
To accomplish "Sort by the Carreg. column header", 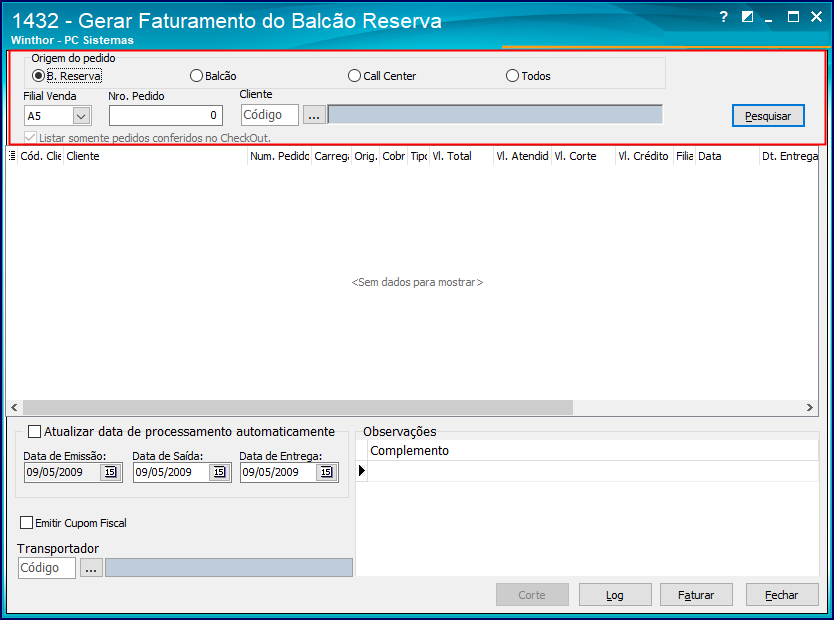I will click(331, 156).
